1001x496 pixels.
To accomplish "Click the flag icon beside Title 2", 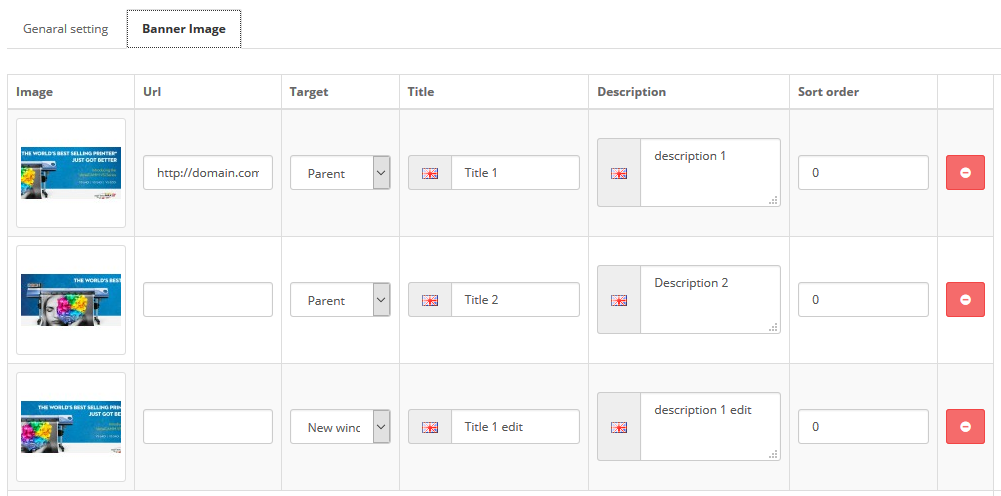I will pos(430,300).
